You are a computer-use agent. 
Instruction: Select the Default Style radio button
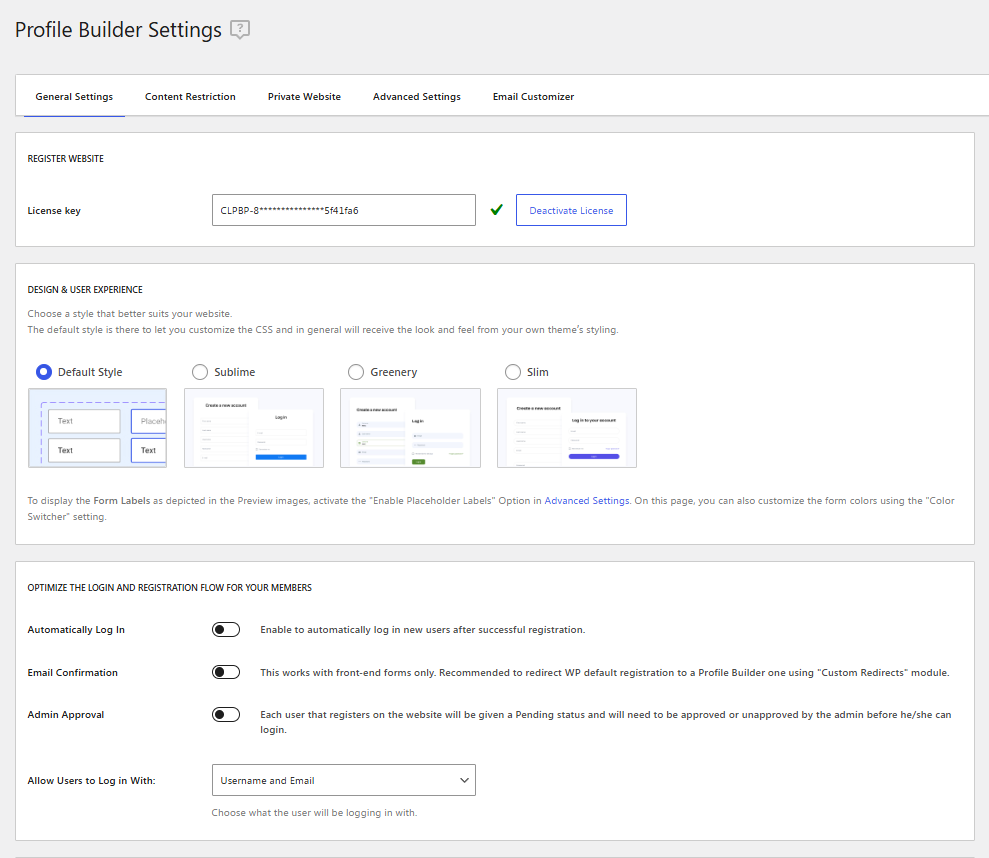coord(44,372)
